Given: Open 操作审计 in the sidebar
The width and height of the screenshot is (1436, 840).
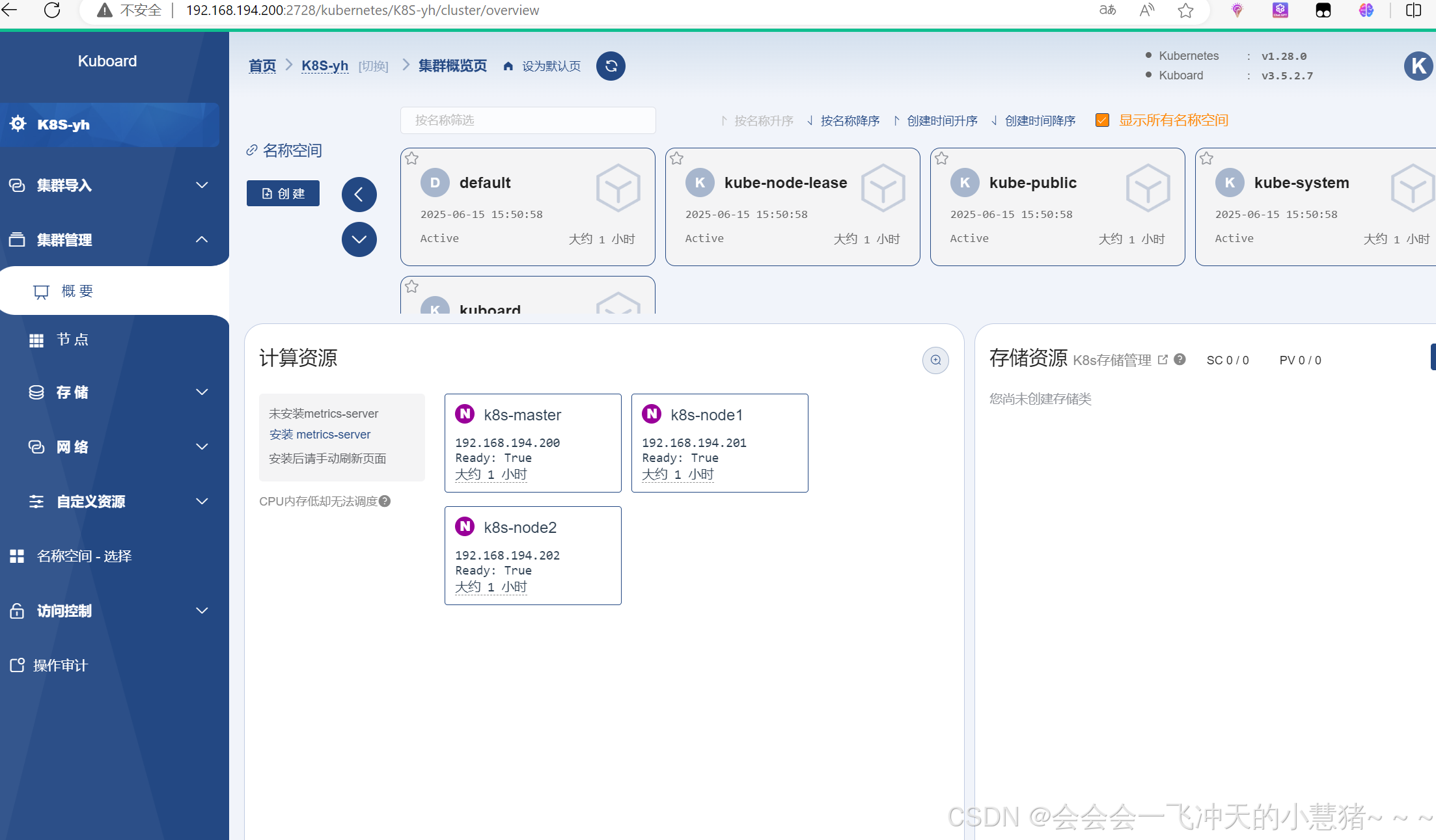Looking at the screenshot, I should pyautogui.click(x=60, y=665).
